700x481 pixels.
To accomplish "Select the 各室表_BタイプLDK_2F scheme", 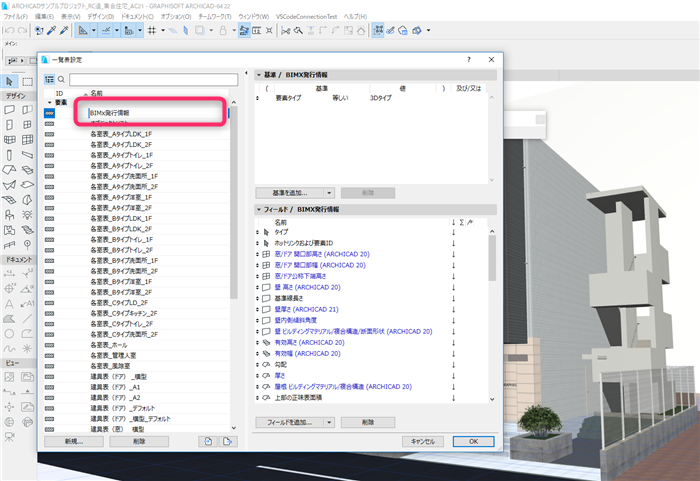I will (x=121, y=229).
